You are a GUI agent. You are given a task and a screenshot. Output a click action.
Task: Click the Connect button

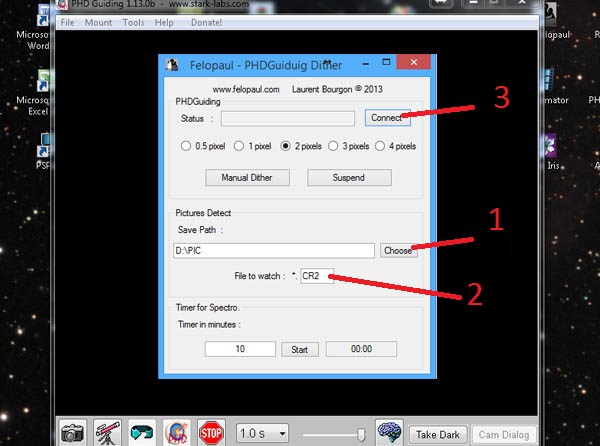tap(387, 118)
